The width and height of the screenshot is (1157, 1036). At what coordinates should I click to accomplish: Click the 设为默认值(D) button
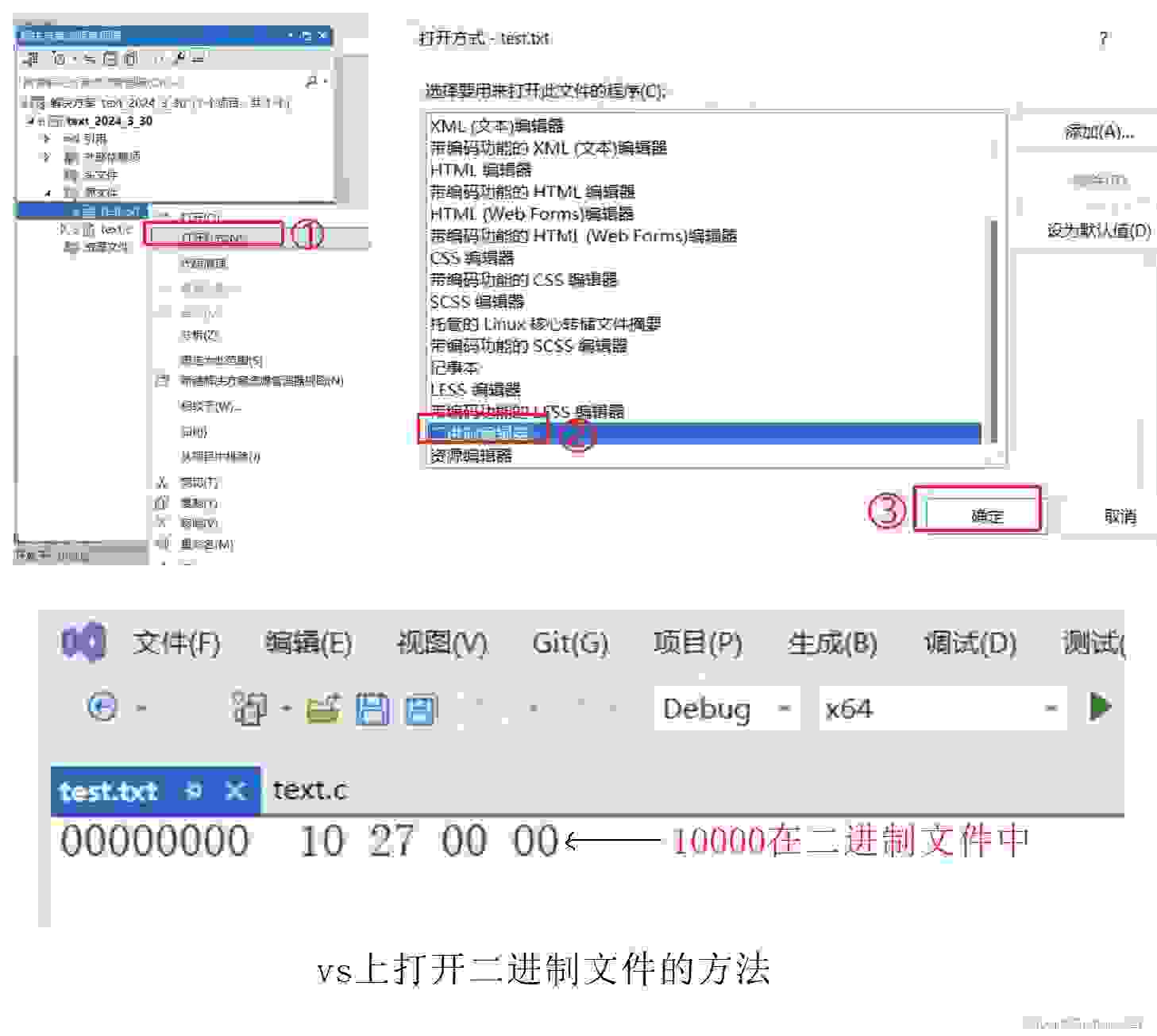[x=1099, y=230]
